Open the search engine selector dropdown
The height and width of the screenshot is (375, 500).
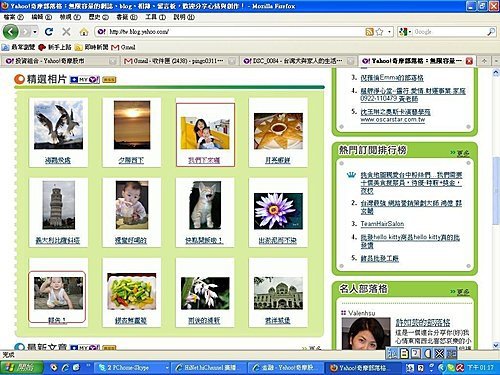[405, 32]
